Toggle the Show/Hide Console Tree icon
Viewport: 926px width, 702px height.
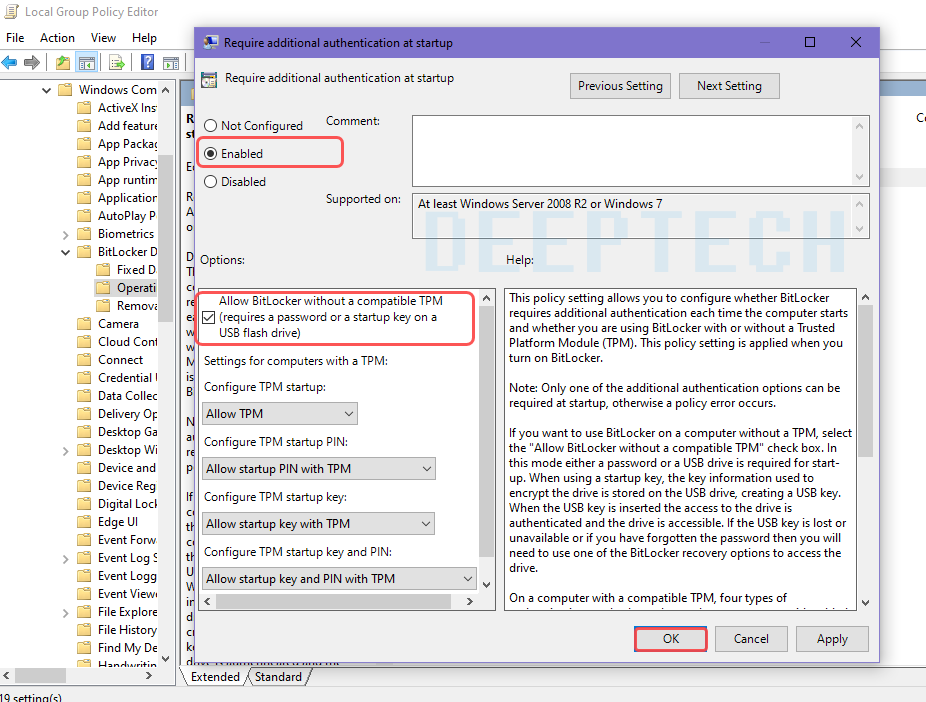coord(87,62)
